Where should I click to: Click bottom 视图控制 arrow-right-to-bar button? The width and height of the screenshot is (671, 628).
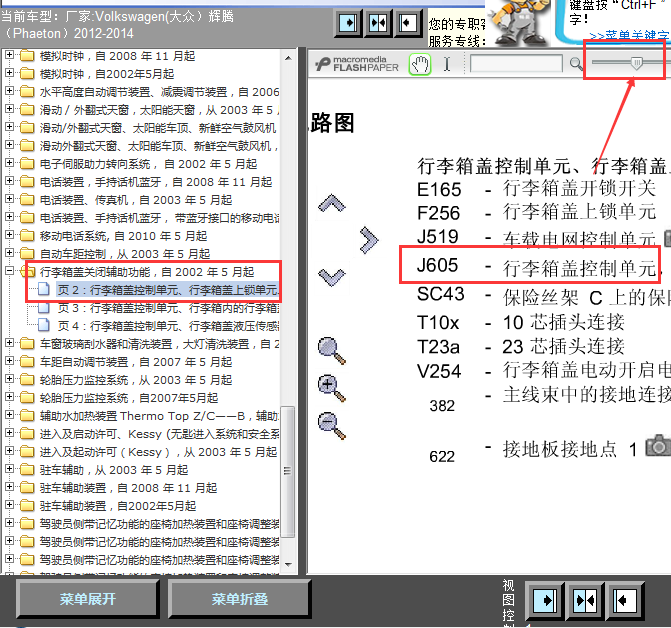[545, 600]
